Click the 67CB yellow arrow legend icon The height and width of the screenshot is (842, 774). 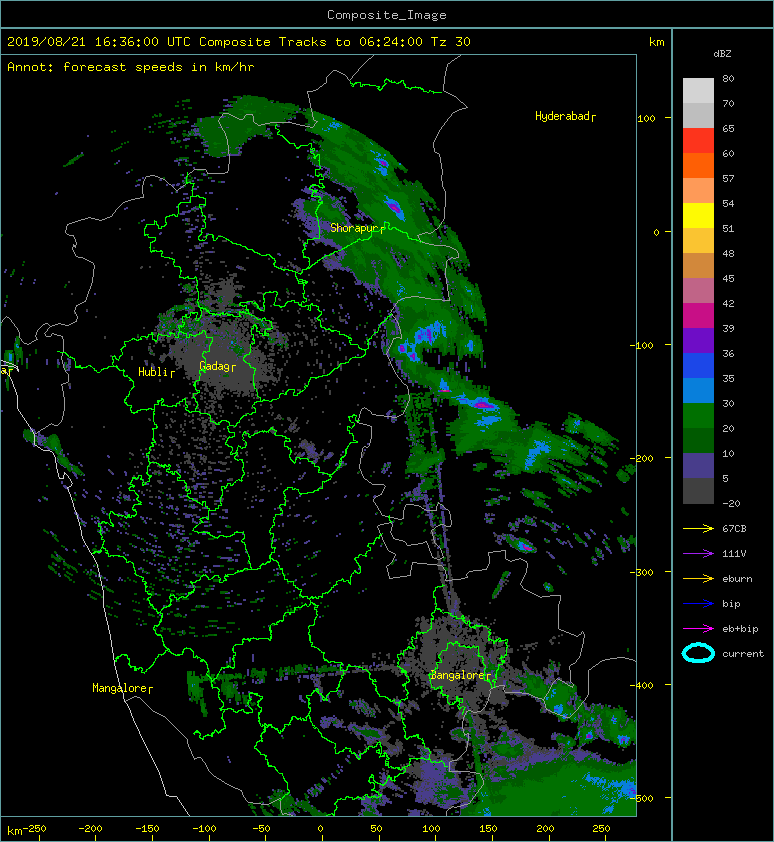[x=698, y=528]
